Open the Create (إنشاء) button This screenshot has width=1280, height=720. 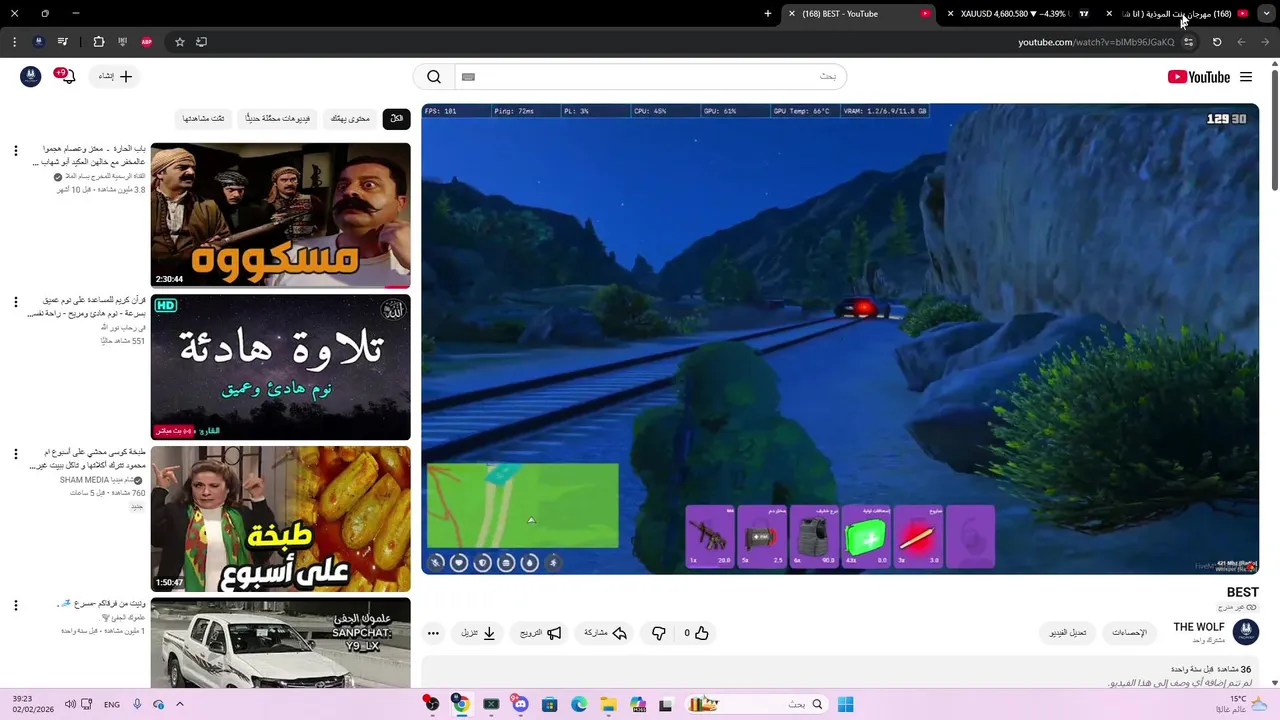point(114,76)
